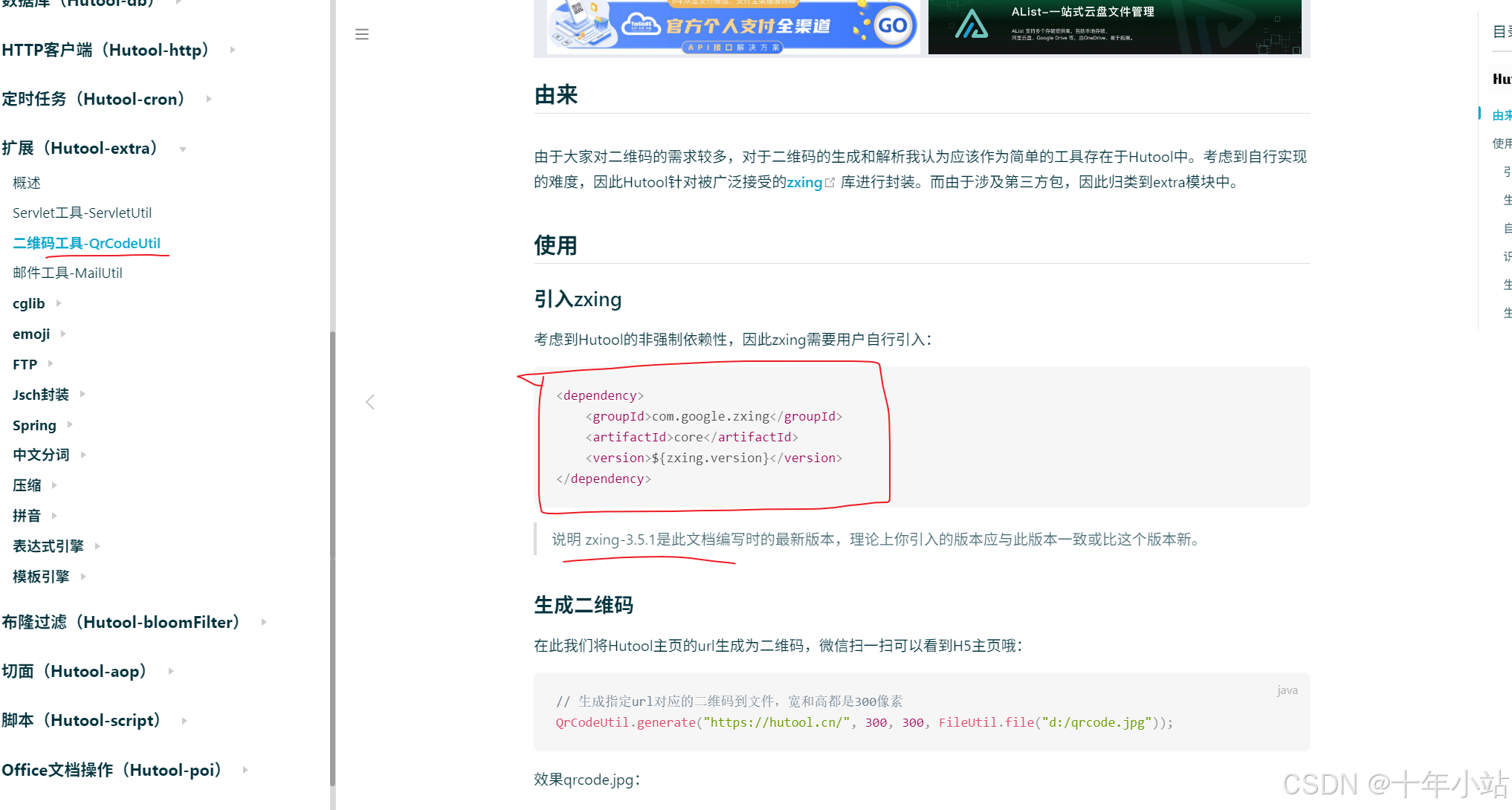This screenshot has height=810, width=1512.
Task: Select 二维码工具-QrCodeUtil sidebar item
Action: click(x=86, y=243)
